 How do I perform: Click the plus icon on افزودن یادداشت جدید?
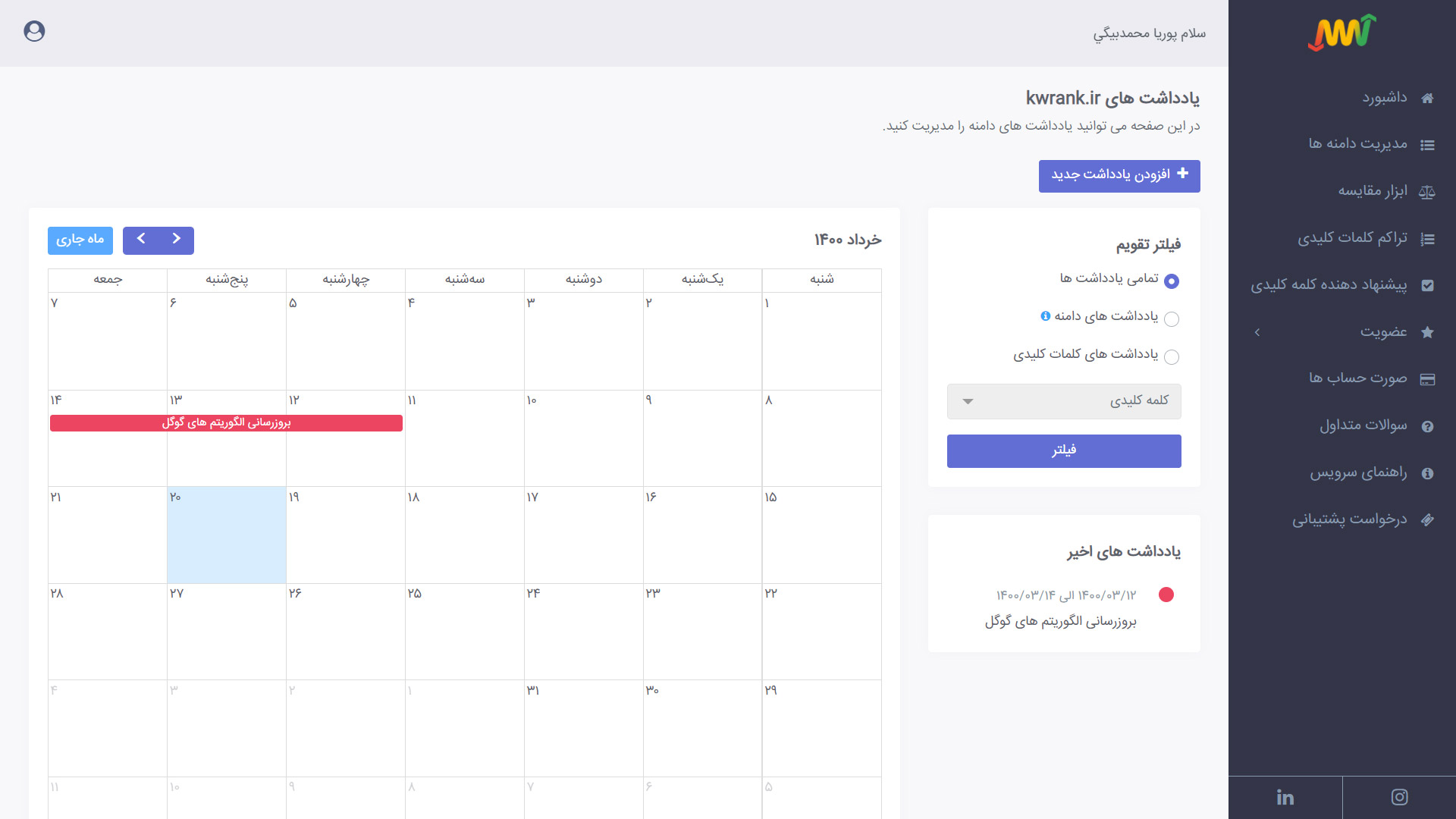point(1182,173)
